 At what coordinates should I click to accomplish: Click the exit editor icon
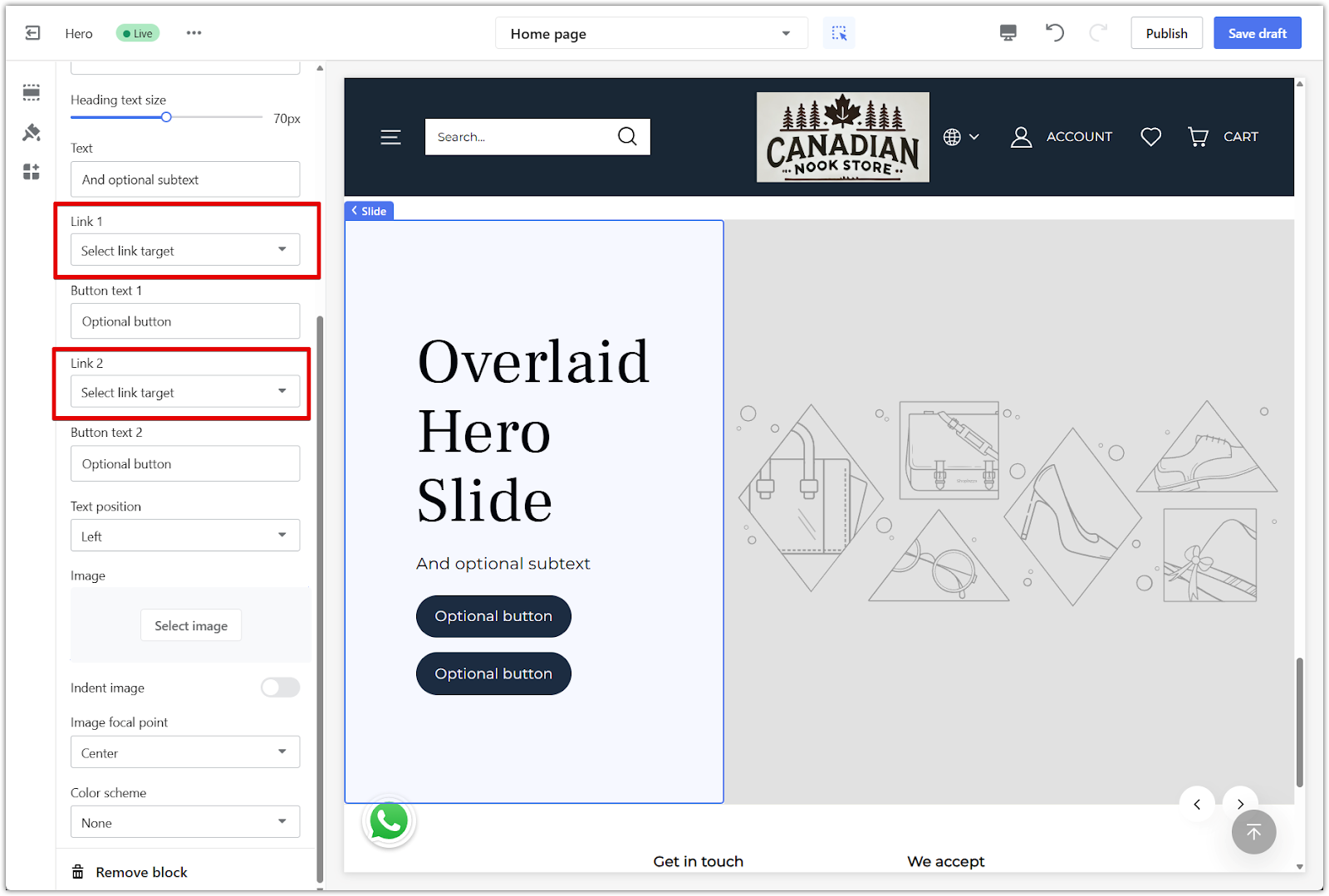pyautogui.click(x=32, y=33)
